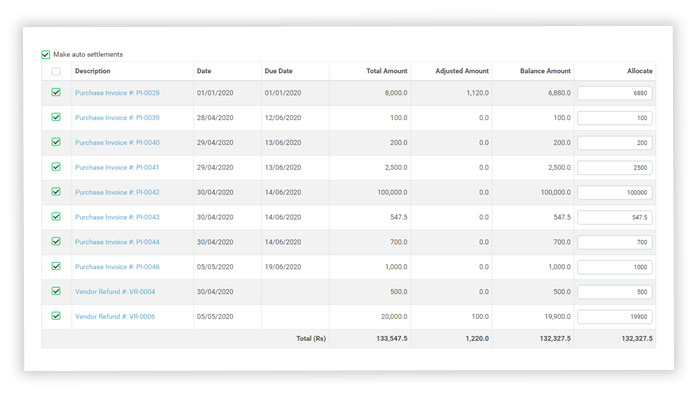Click the Allocate field for PI-0044

pos(615,242)
